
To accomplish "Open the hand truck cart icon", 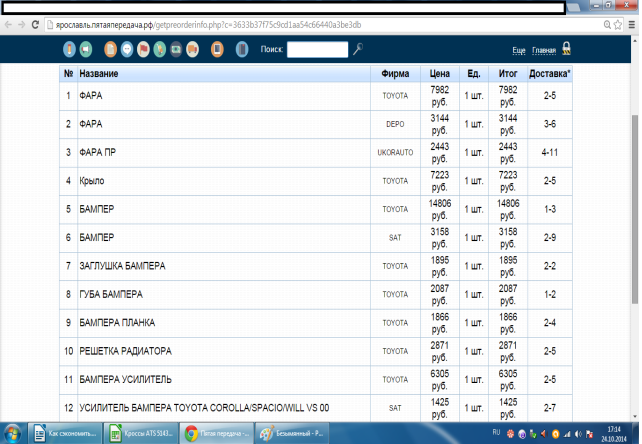I will (160, 50).
